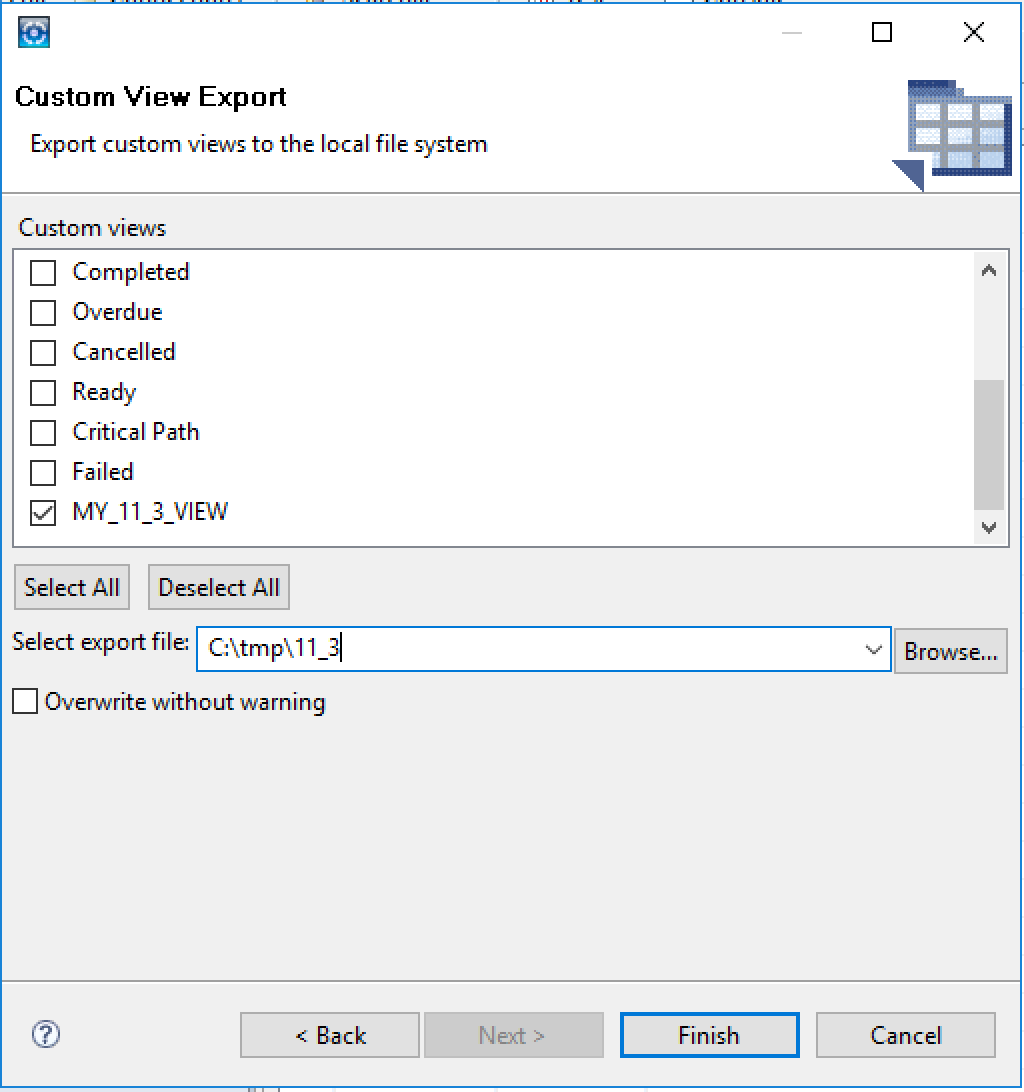Screen dimensions: 1024x1092
Task: Click the help question mark icon
Action: coord(46,1034)
